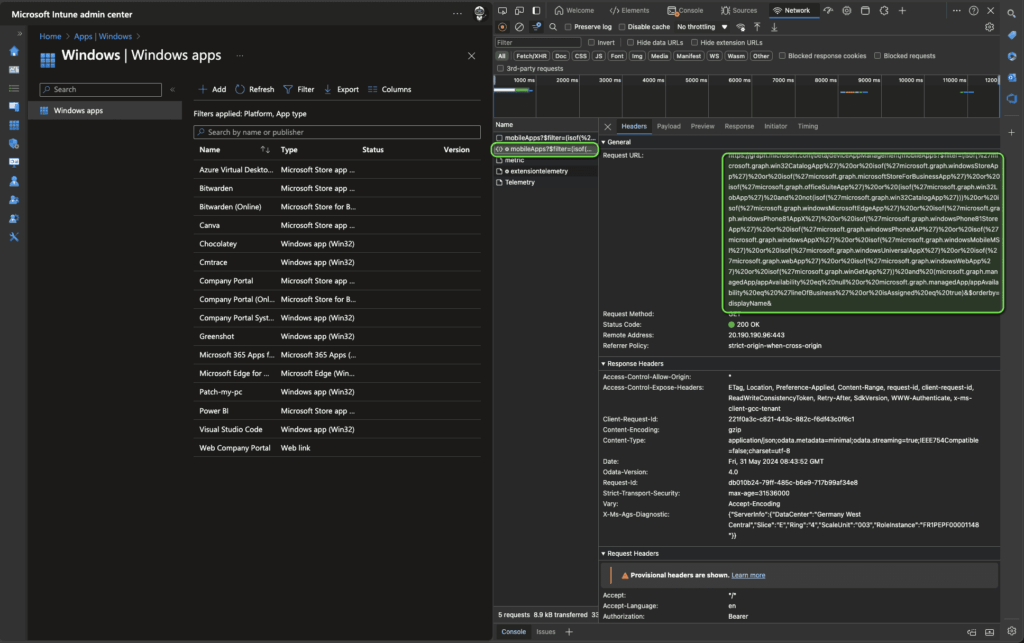Stop recording the network log

pos(502,27)
